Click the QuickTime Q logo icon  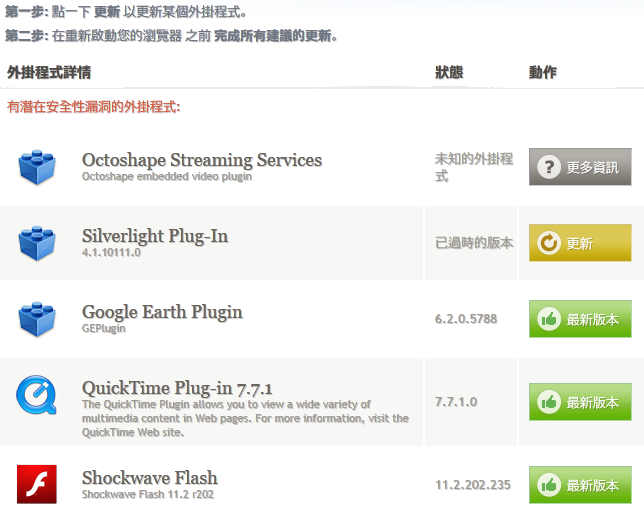[36, 395]
